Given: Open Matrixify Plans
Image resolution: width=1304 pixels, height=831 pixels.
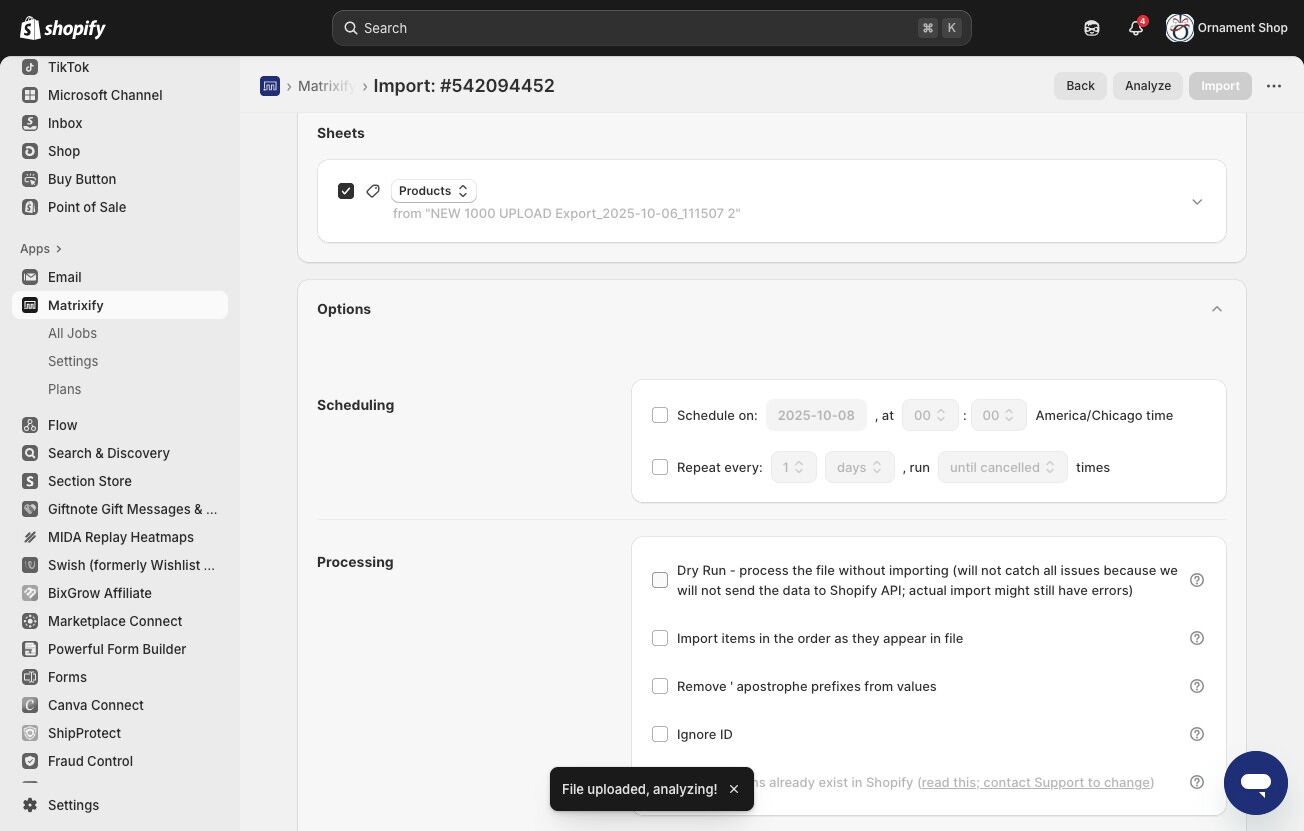Looking at the screenshot, I should pyautogui.click(x=65, y=389).
